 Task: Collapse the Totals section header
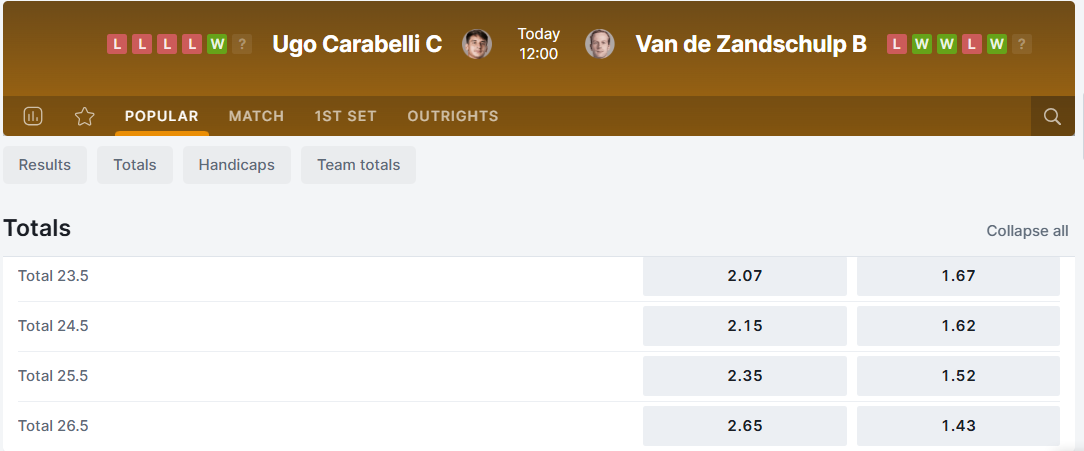(x=37, y=228)
